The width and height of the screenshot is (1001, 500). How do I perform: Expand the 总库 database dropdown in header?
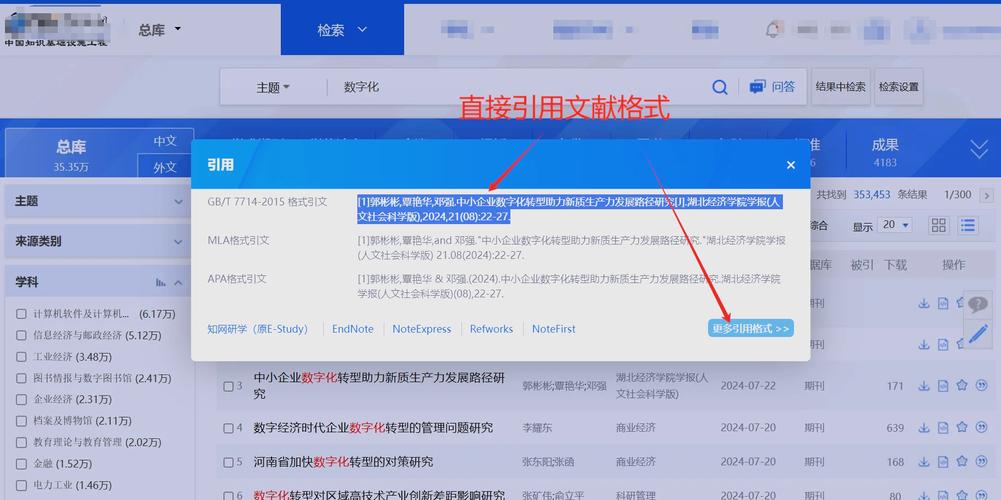[x=160, y=30]
